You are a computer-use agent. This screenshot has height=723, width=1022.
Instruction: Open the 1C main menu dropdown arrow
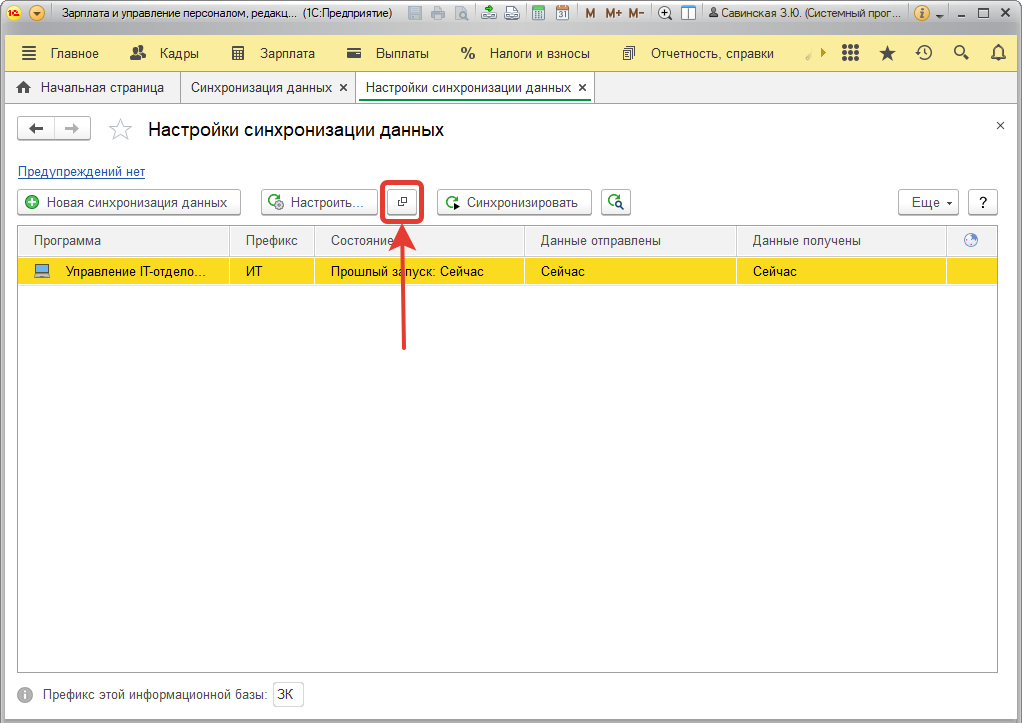tap(37, 14)
